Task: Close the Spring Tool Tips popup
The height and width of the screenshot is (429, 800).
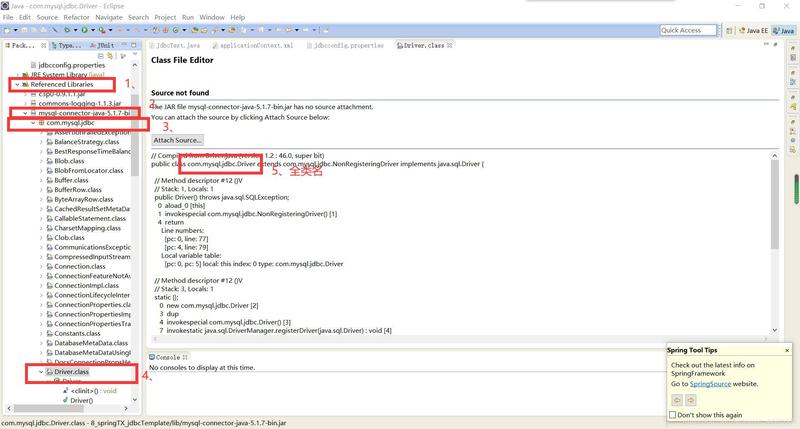Action: [x=787, y=350]
